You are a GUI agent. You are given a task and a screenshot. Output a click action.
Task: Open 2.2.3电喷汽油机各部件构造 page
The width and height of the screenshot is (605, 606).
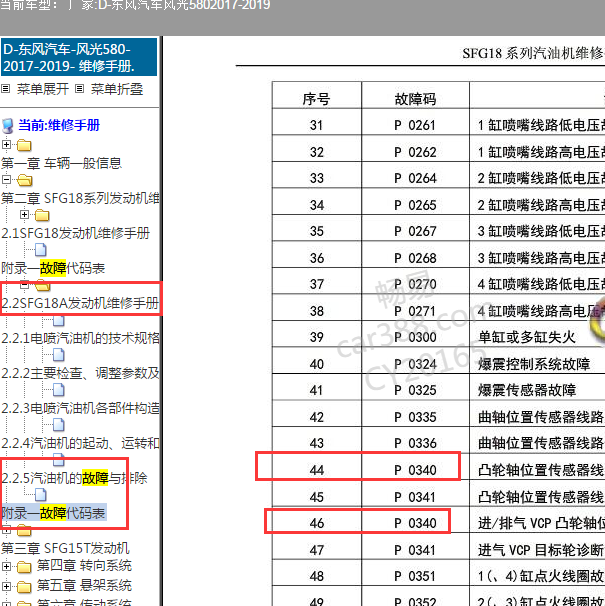tap(80, 408)
